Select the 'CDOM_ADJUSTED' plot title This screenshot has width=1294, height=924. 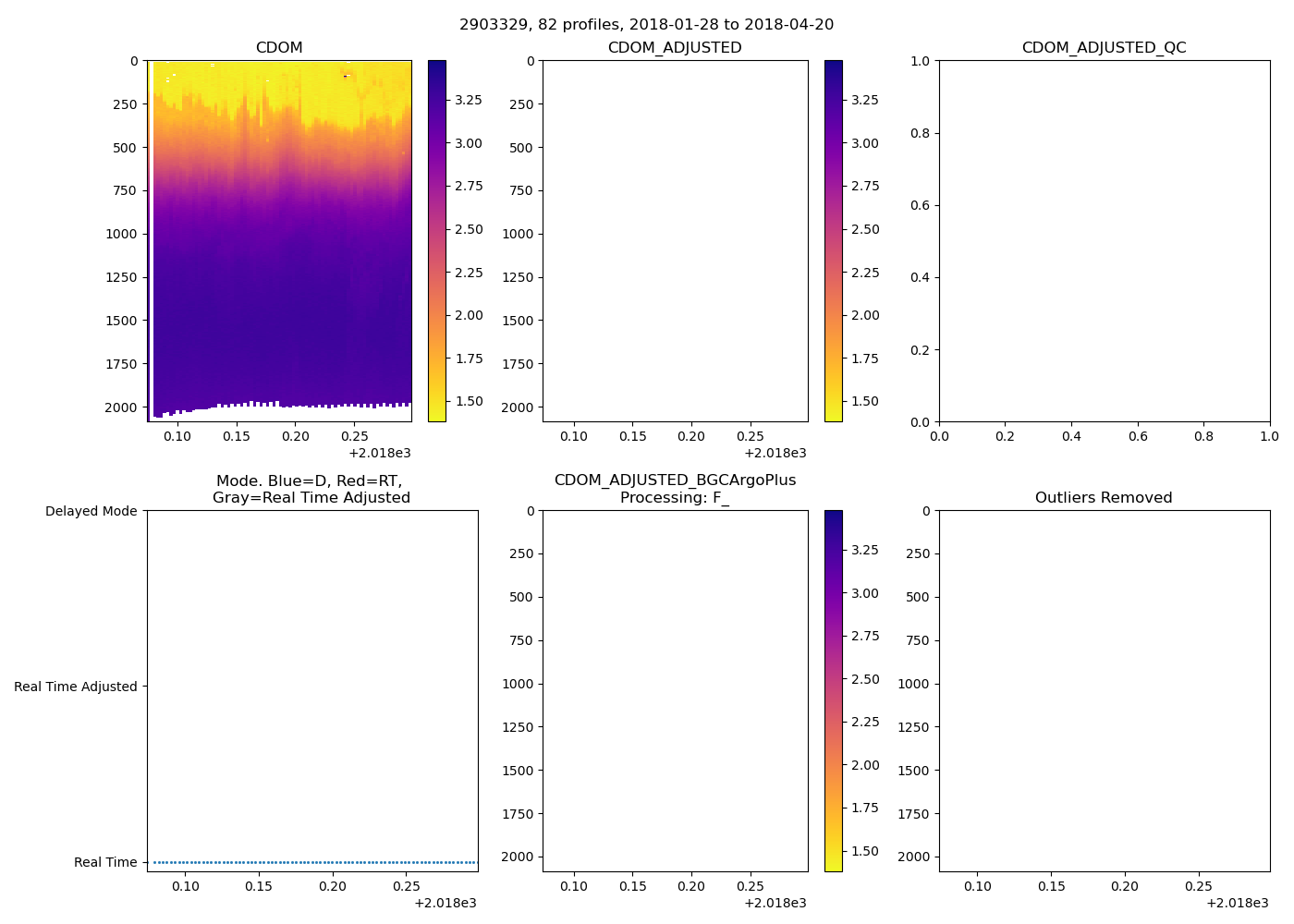675,47
